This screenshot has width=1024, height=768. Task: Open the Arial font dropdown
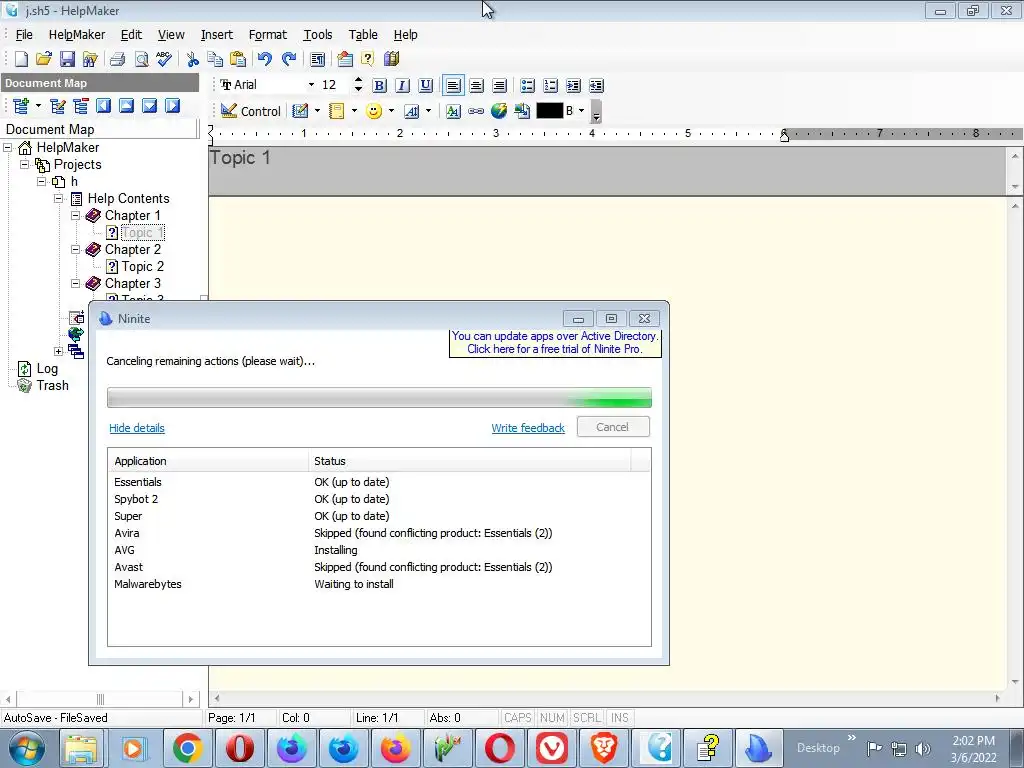312,85
